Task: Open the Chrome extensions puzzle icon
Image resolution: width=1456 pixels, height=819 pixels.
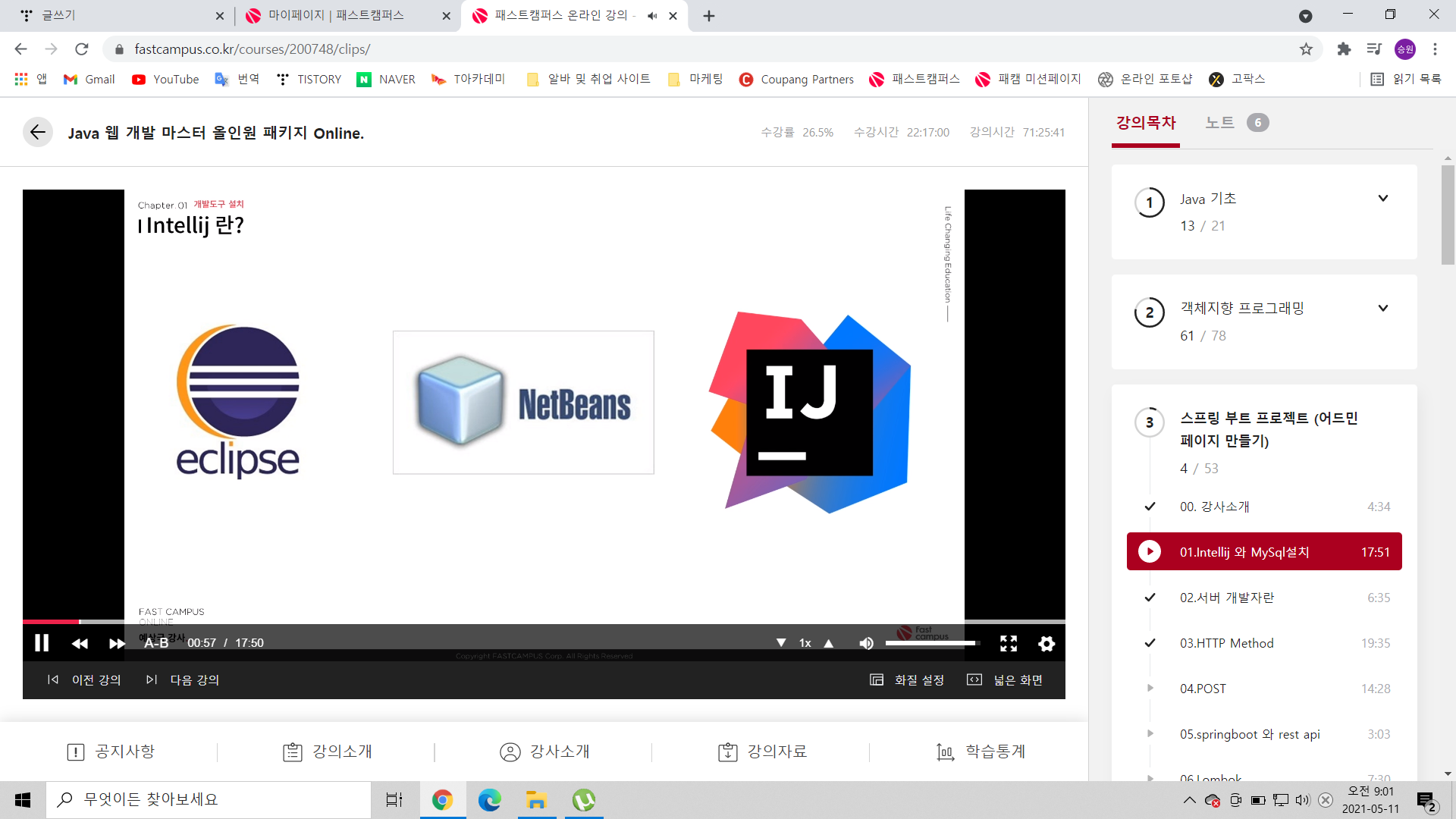Action: (1344, 49)
